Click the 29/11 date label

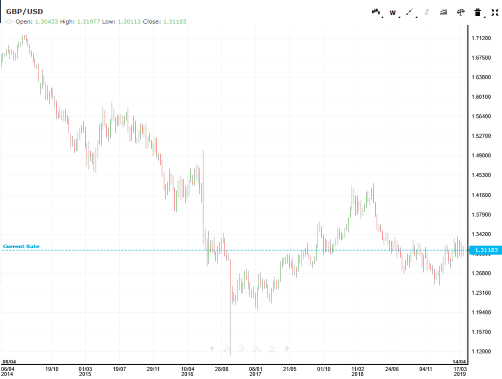coord(153,369)
